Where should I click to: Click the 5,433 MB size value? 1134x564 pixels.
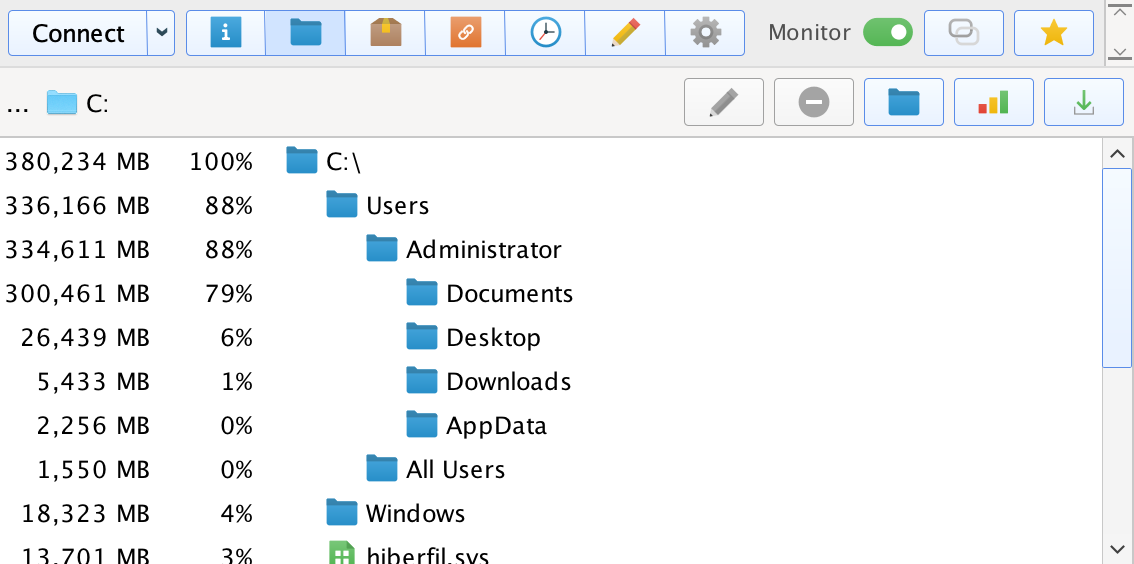click(x=93, y=382)
